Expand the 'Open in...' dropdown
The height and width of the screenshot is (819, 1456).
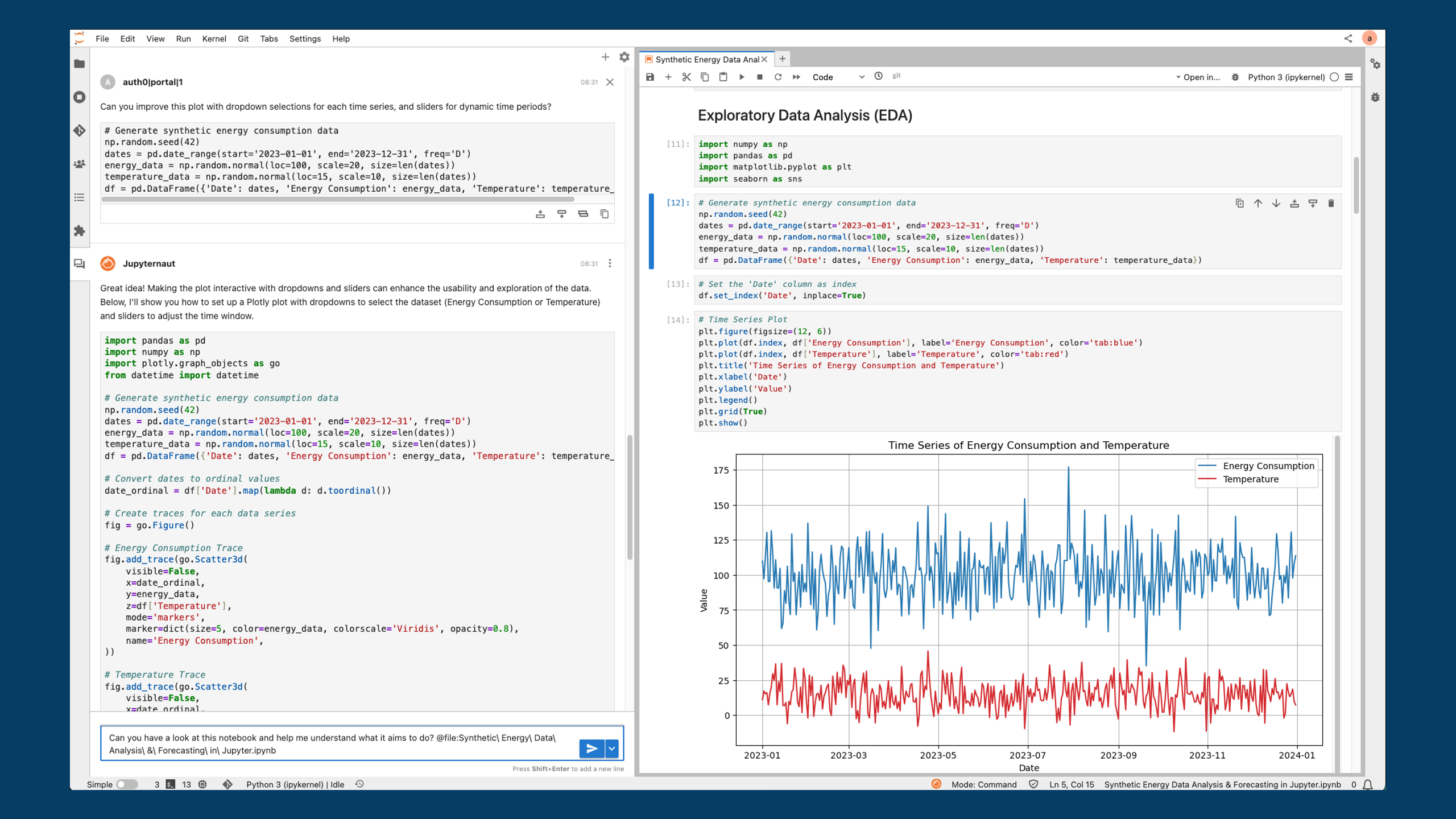[1198, 77]
